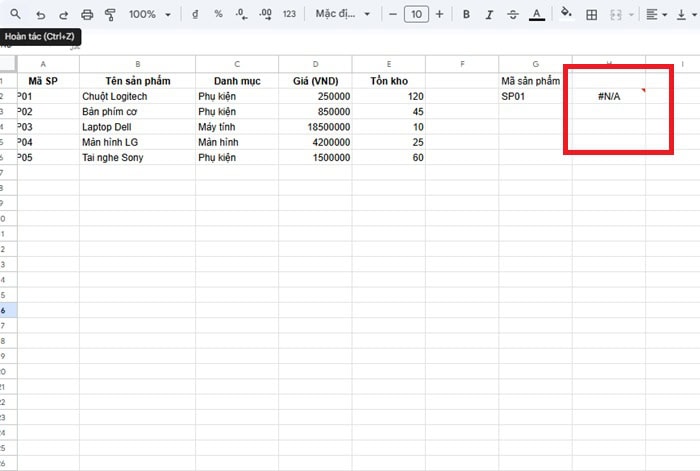This screenshot has height=471, width=700.
Task: Open merge cells dropdown arrow
Action: click(631, 15)
